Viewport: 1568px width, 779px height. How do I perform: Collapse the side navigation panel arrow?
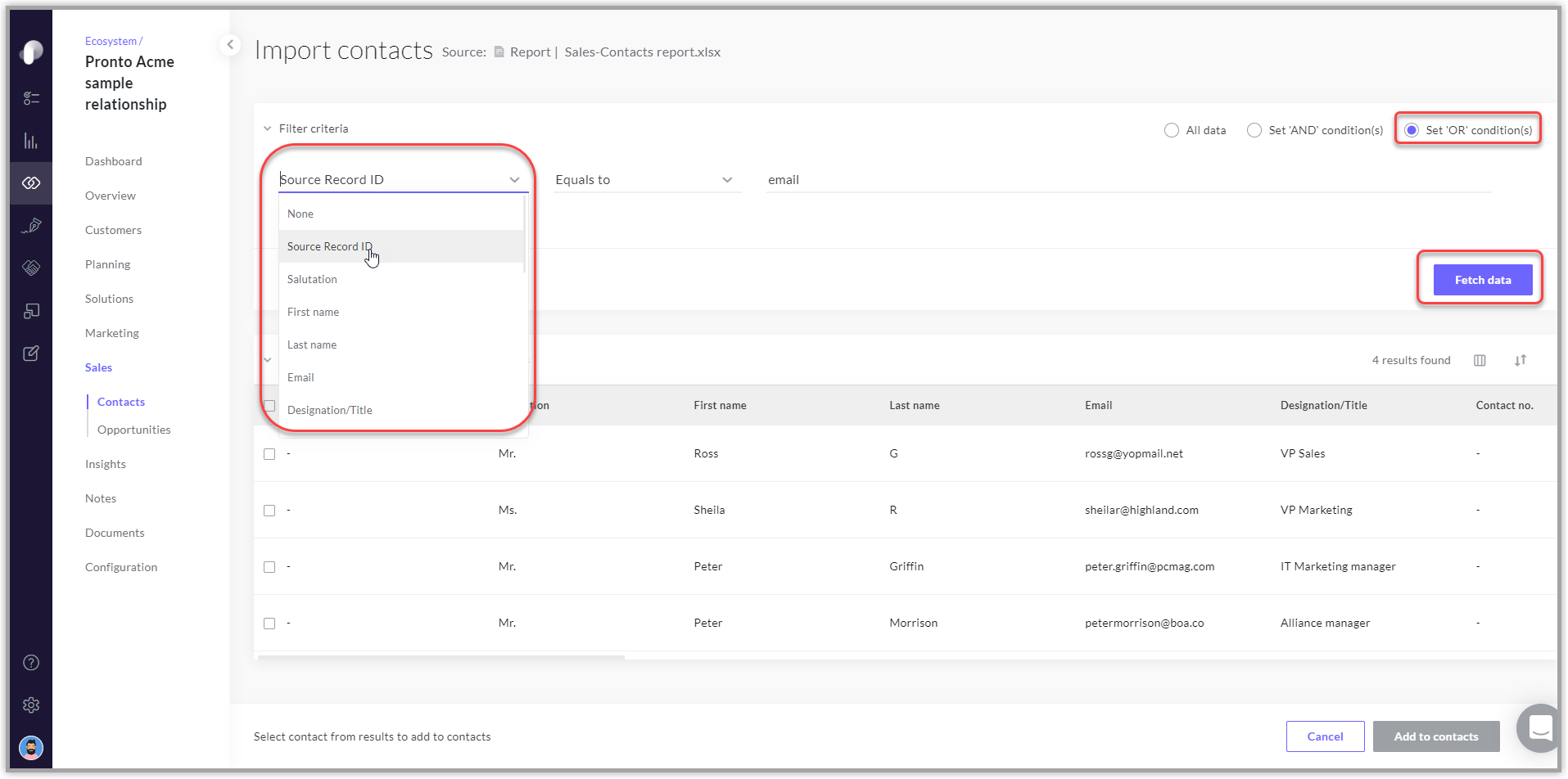(x=230, y=44)
